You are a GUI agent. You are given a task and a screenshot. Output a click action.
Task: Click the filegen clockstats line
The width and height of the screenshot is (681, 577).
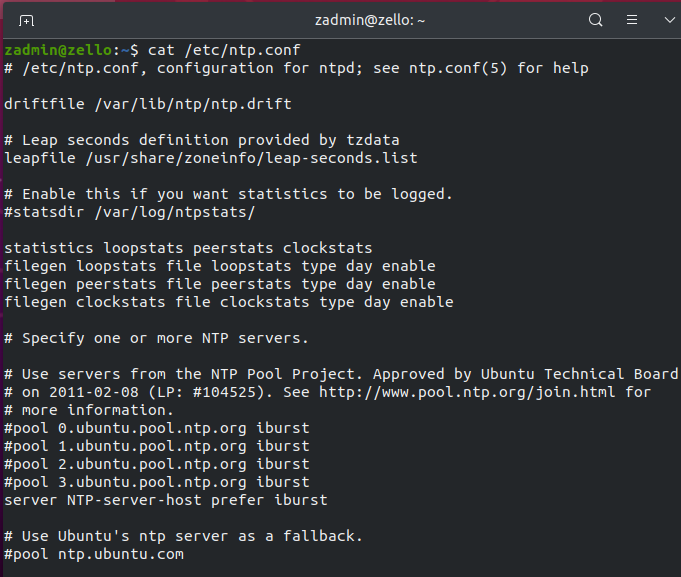tap(228, 302)
